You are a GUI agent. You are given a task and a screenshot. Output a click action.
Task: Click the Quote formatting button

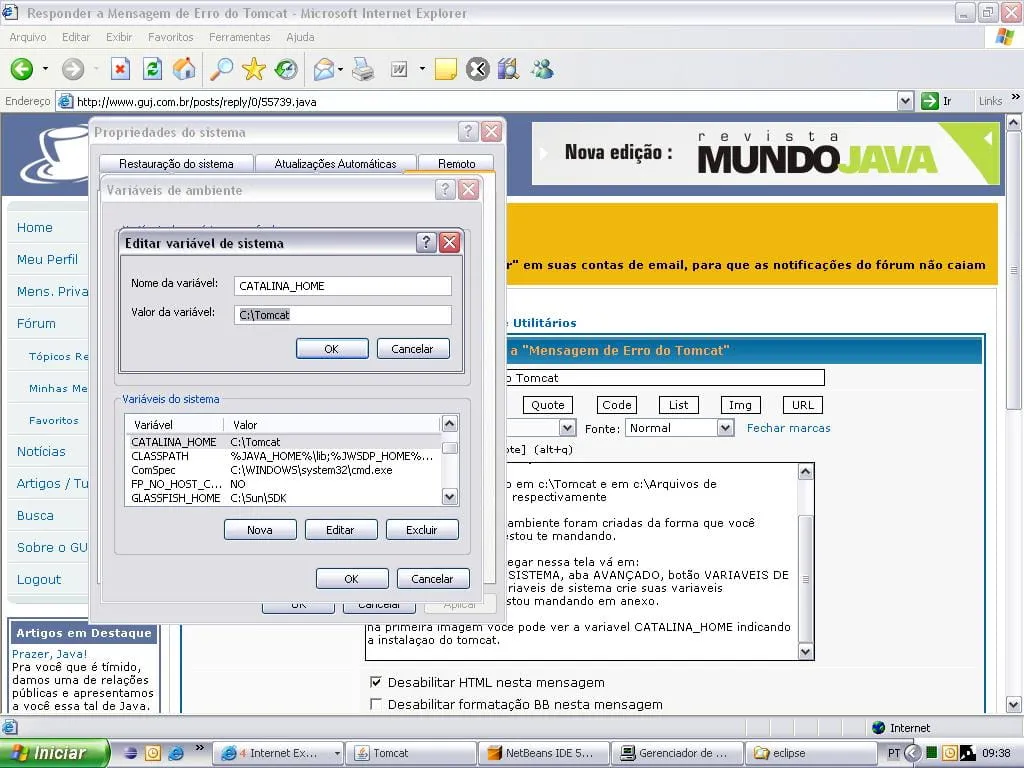pyautogui.click(x=548, y=405)
